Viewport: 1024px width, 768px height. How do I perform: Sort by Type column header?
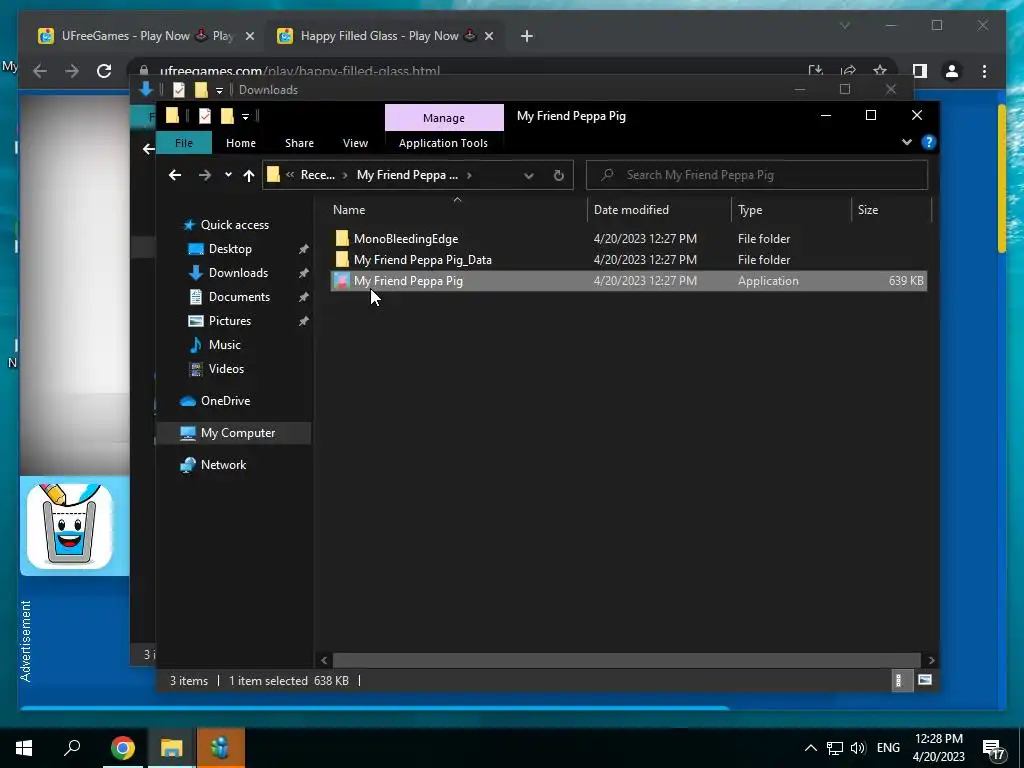[x=792, y=210]
